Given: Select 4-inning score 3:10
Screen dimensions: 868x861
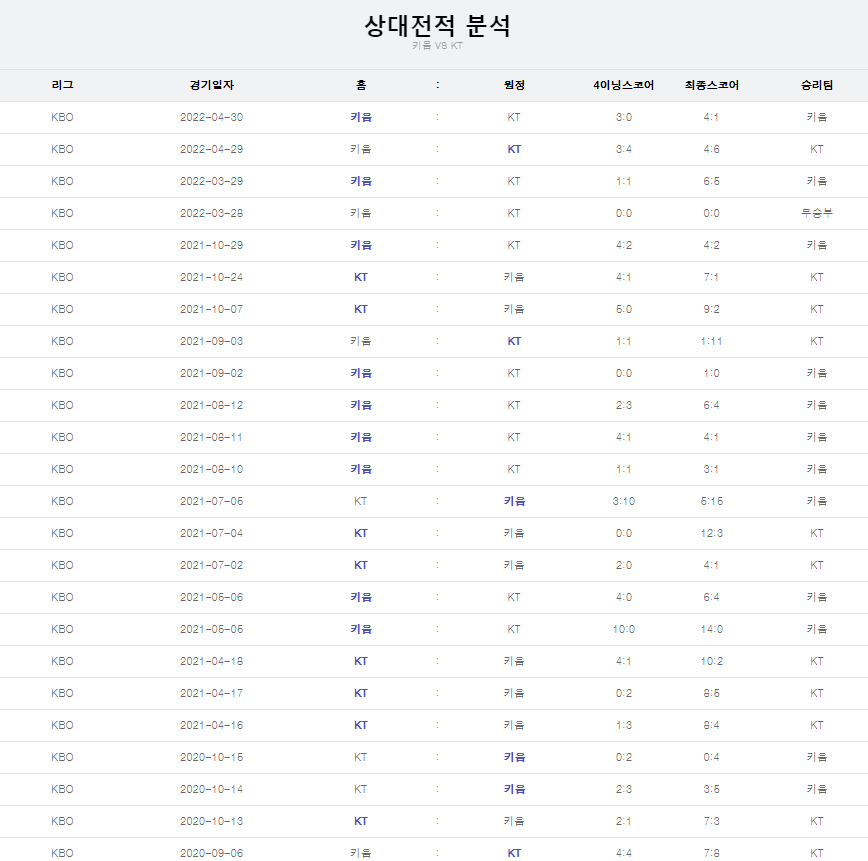Looking at the screenshot, I should point(624,501).
